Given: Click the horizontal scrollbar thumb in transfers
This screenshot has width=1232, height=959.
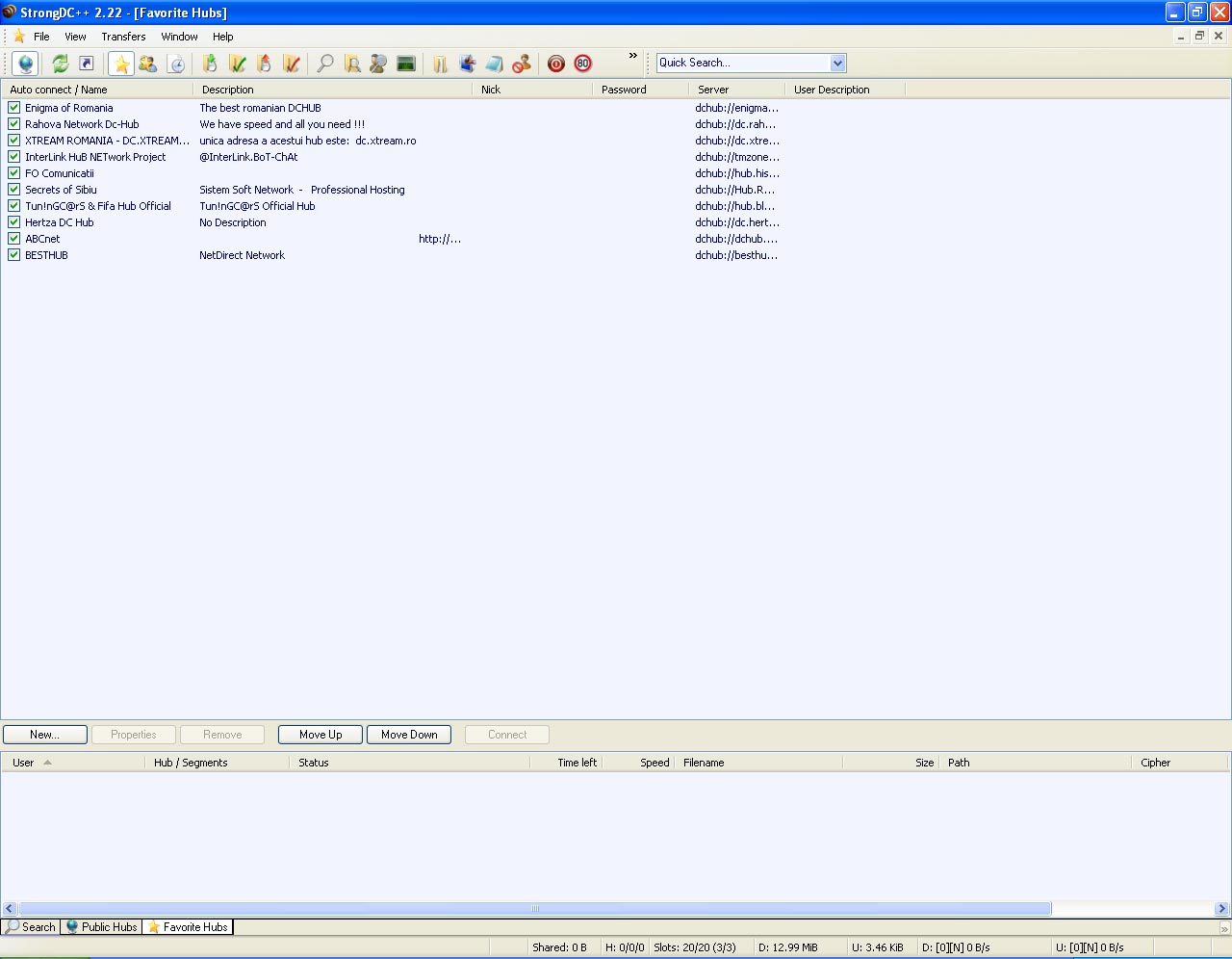Looking at the screenshot, I should coord(535,908).
